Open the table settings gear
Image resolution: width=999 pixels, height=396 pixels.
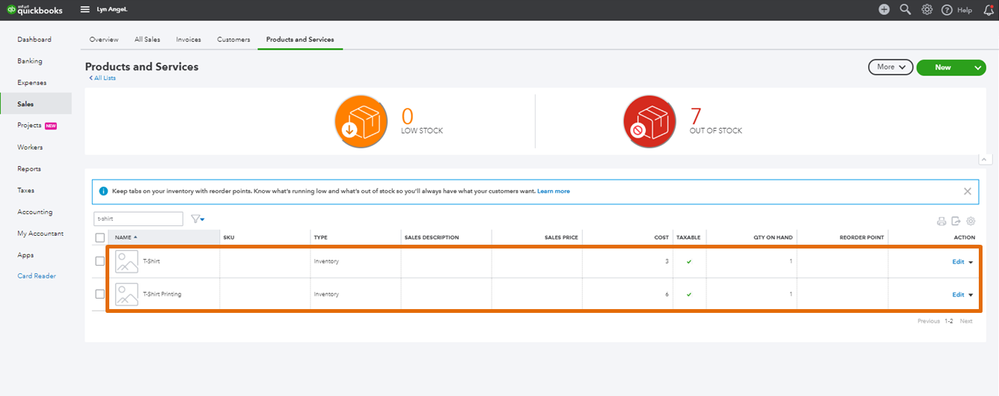971,222
